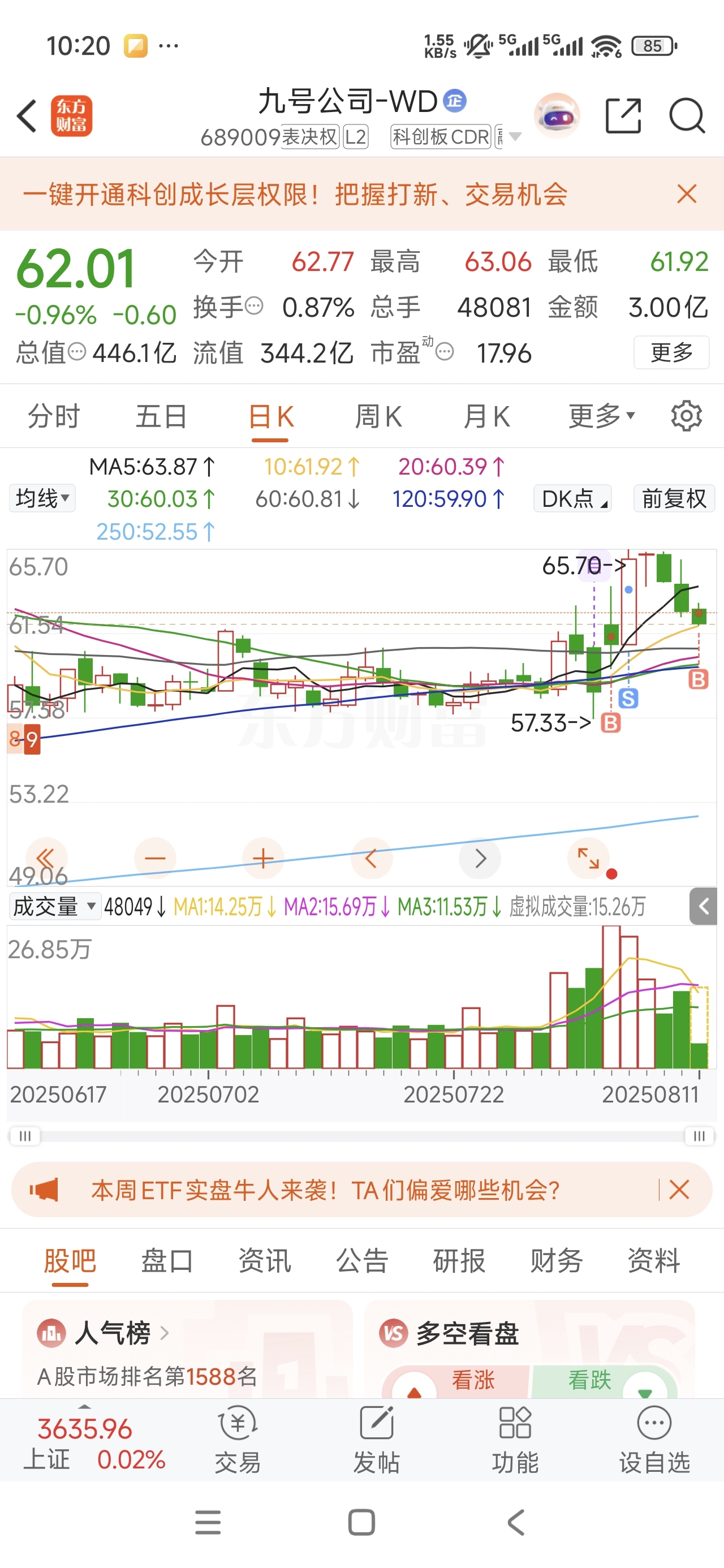Tap 一键开通科创成长层权限 banner text

tap(295, 194)
